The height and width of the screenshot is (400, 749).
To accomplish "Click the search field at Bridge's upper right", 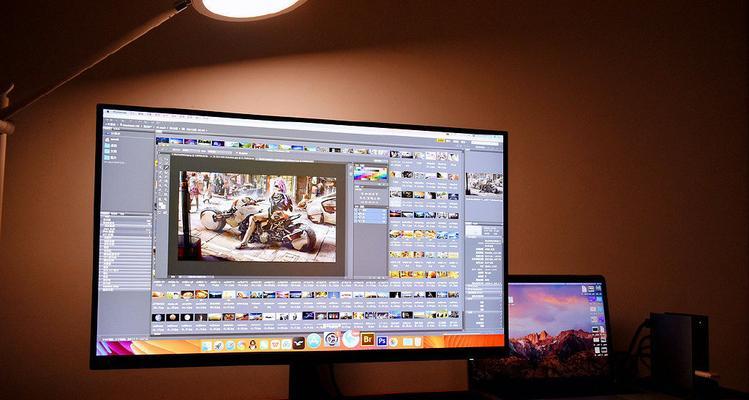I will point(485,143).
